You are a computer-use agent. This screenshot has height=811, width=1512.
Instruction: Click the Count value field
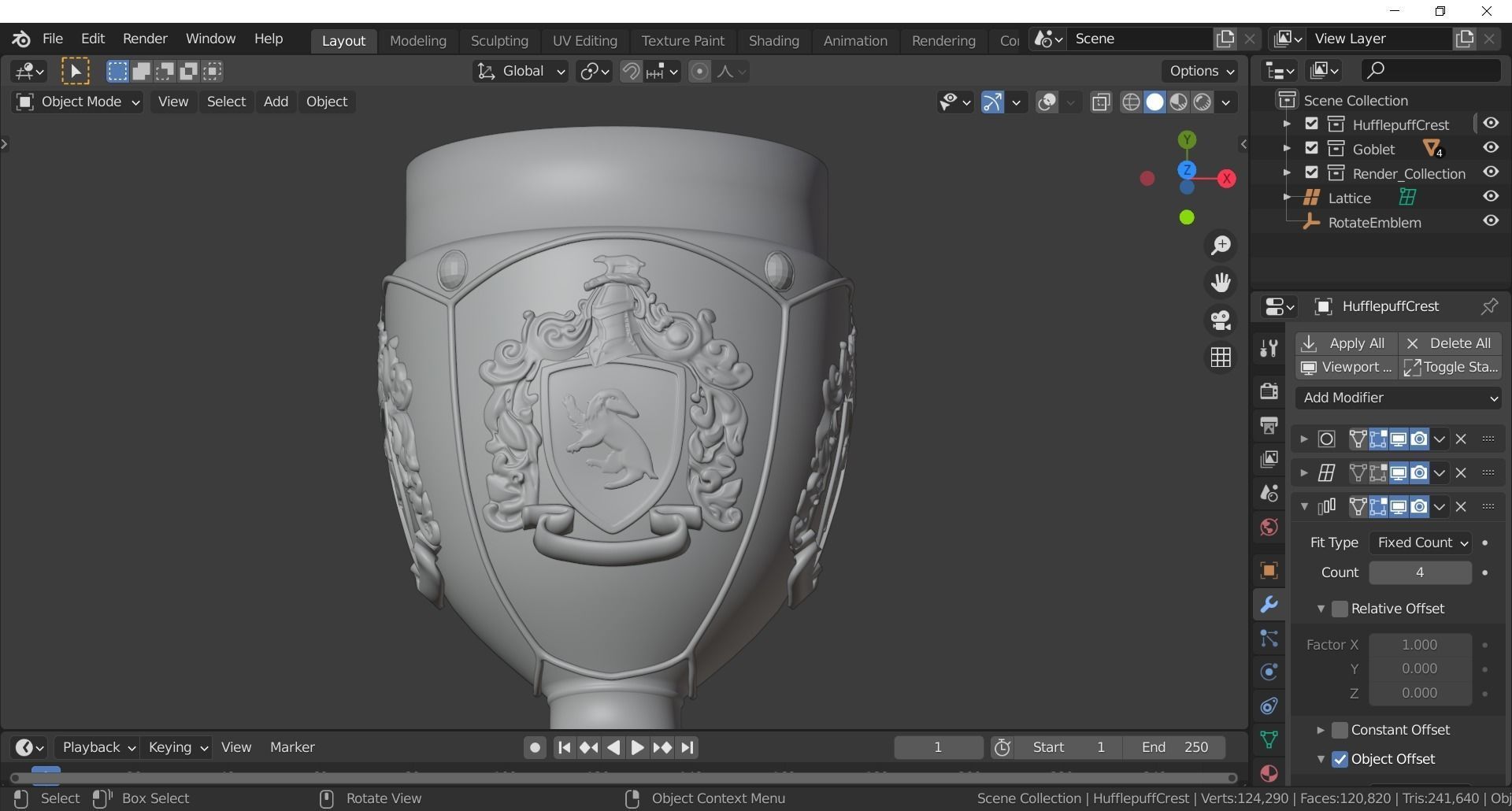[1420, 572]
